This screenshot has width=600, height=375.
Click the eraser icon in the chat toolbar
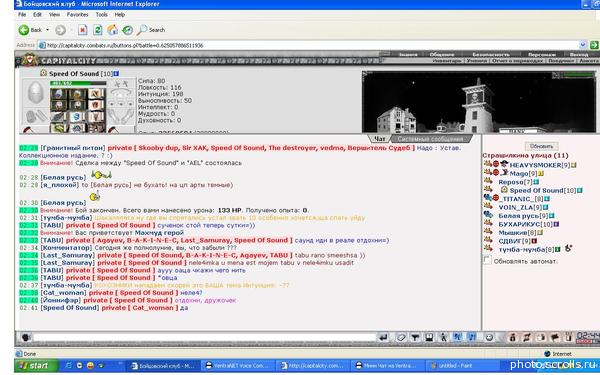pyautogui.click(x=401, y=337)
